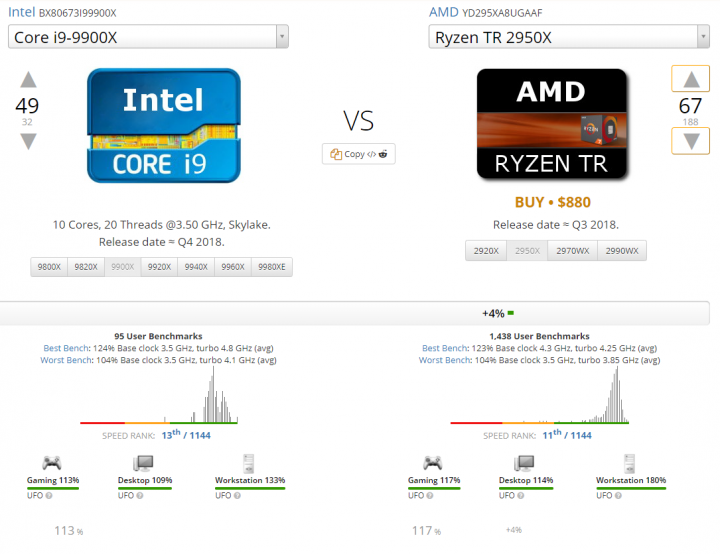Click the AMD Desktop 114% monitor icon
Image resolution: width=720 pixels, height=554 pixels.
coord(524,463)
